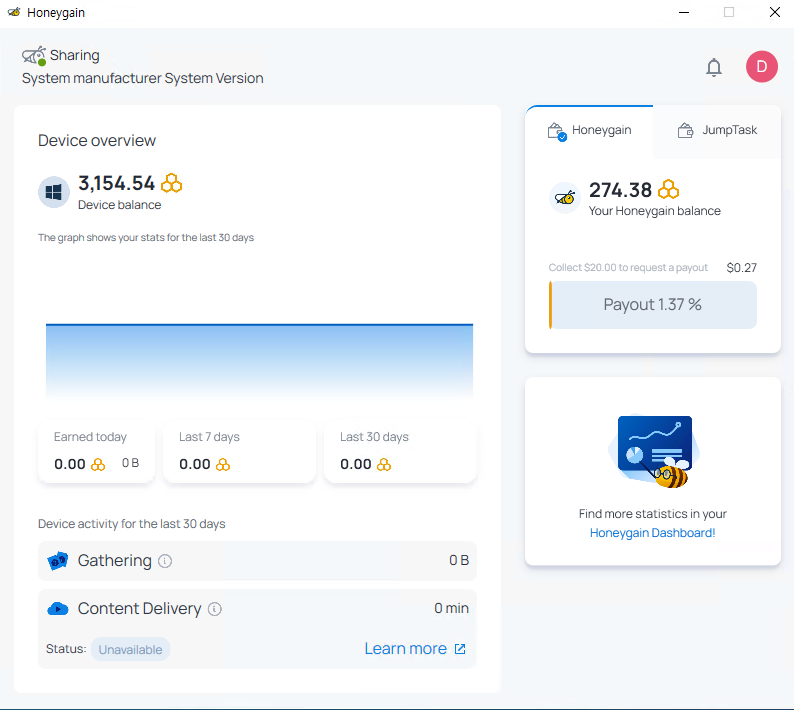The image size is (794, 710).
Task: Click the Sharing status bee icon
Action: (x=34, y=56)
